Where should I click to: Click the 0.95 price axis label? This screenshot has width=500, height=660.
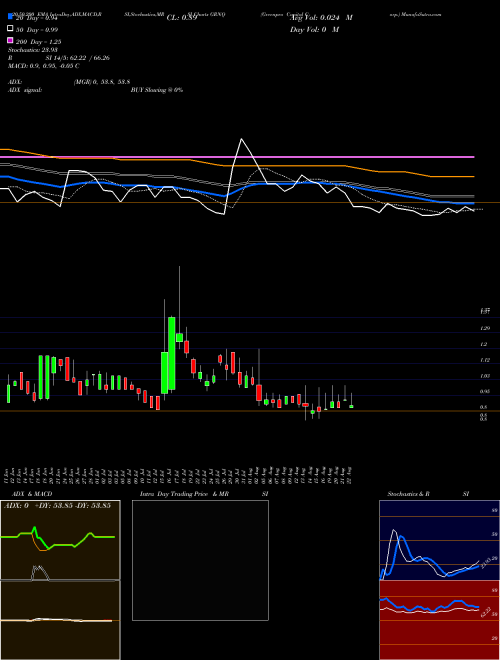pos(485,391)
